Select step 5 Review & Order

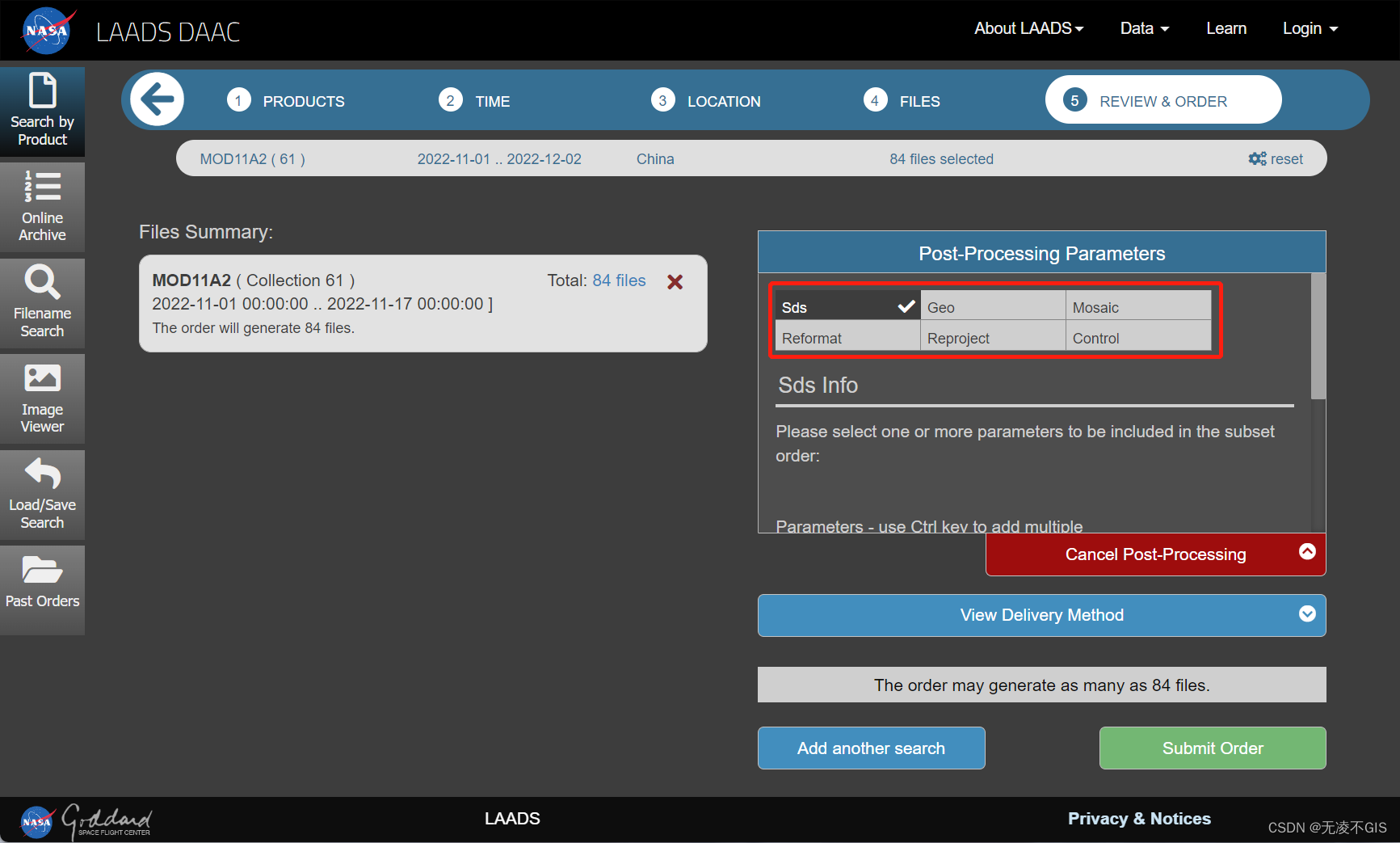1163,100
